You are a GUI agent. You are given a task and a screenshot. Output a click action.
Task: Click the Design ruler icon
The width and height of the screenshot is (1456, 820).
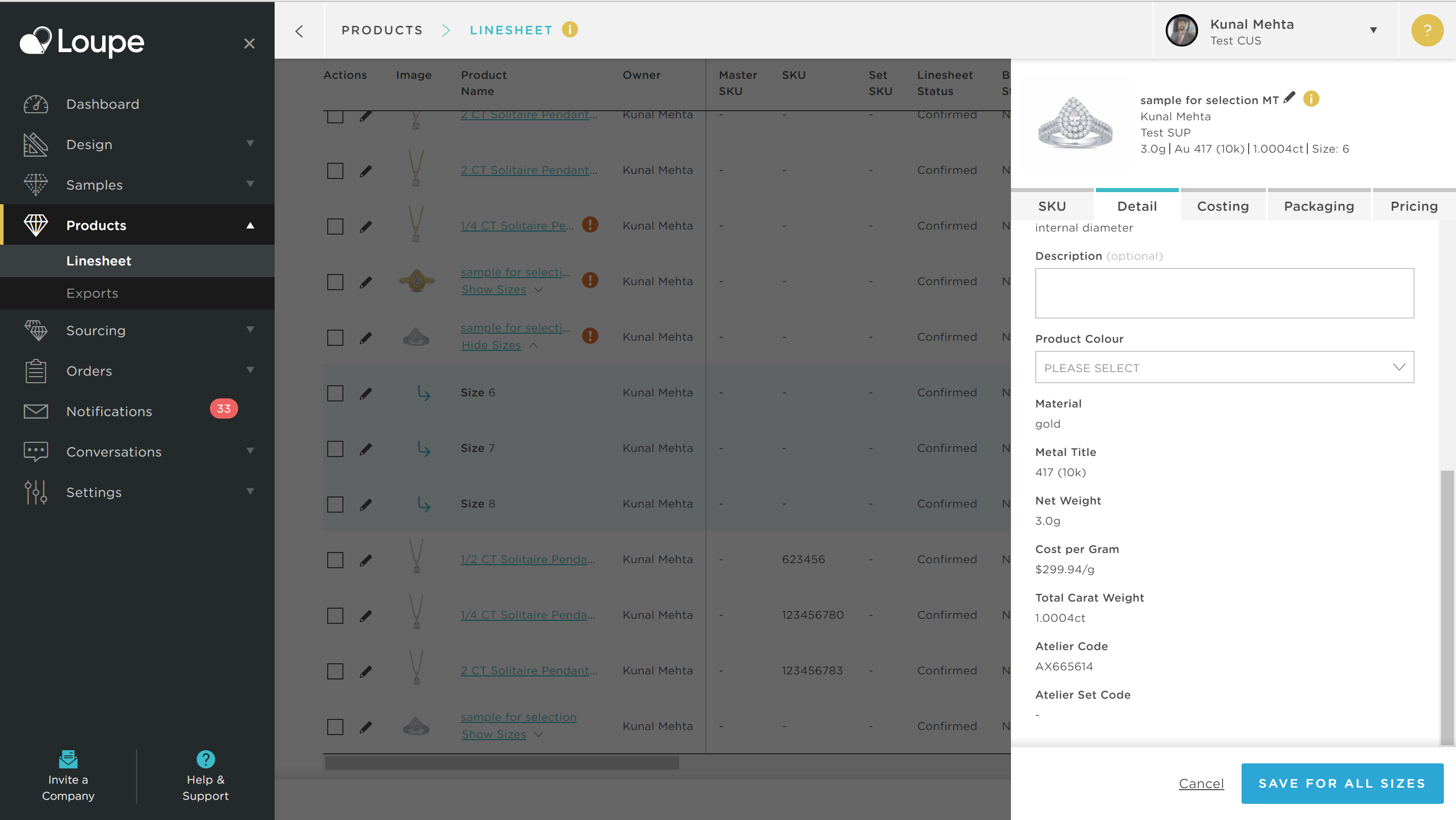35,145
